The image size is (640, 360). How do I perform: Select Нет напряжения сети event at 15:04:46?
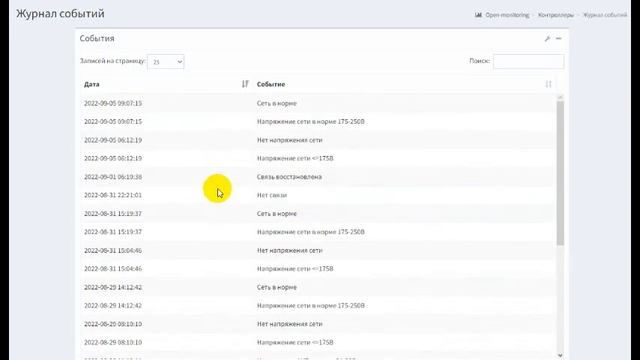(x=289, y=250)
